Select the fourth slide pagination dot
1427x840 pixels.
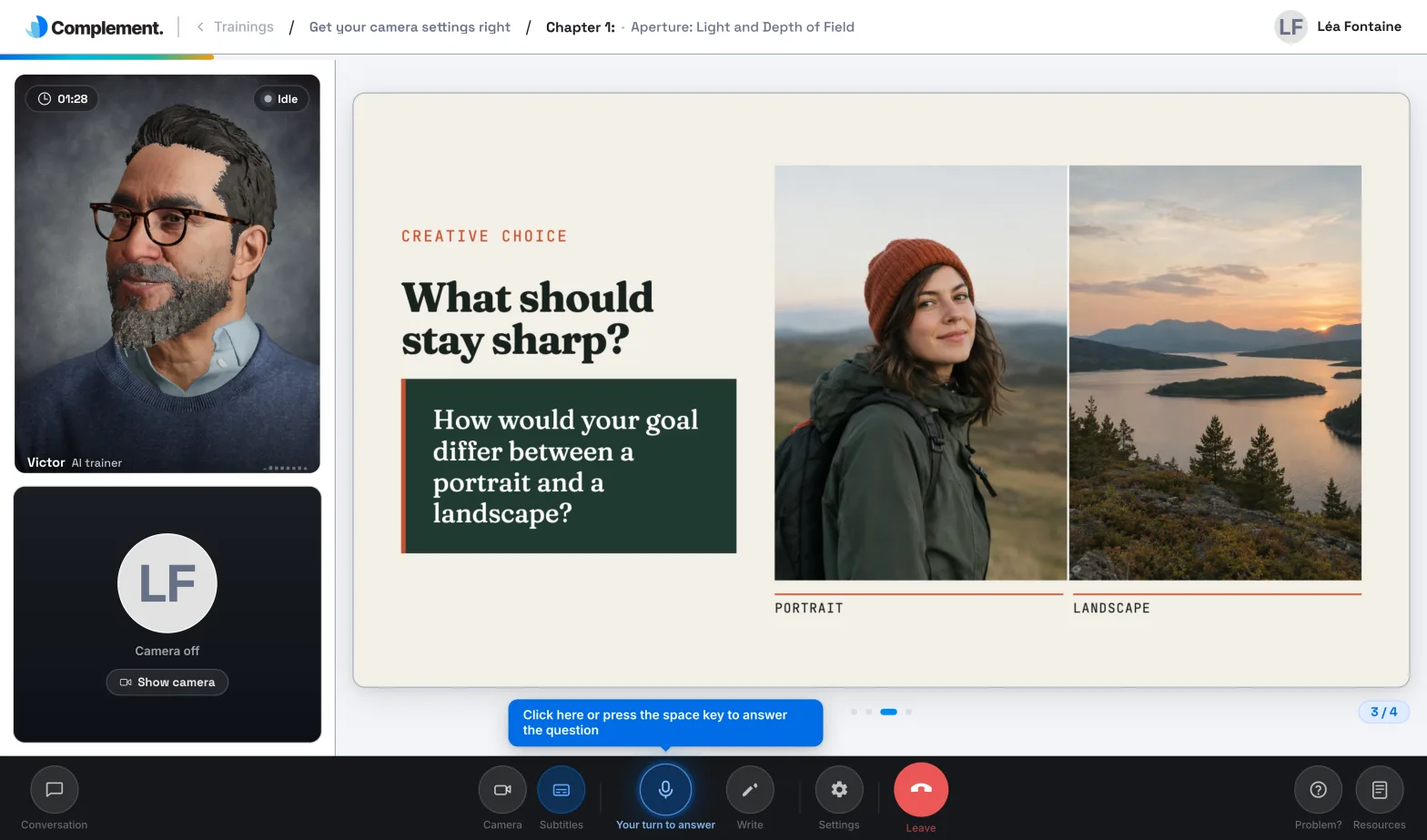pyautogui.click(x=908, y=712)
